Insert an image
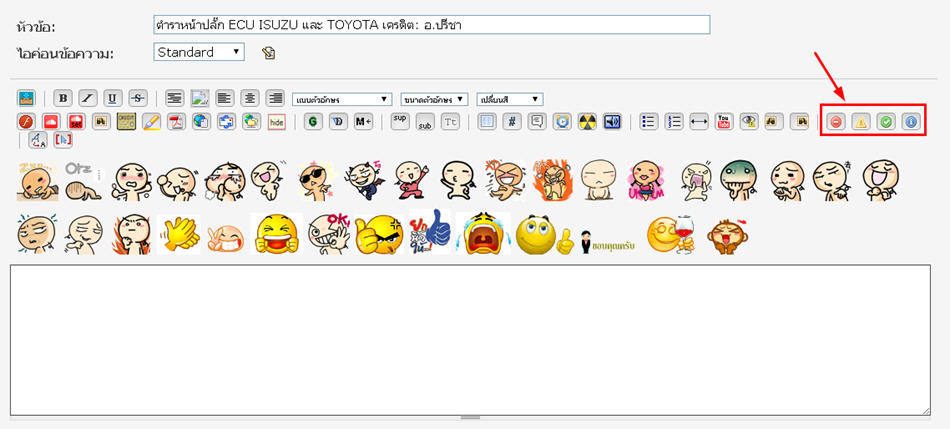Screen dimensions: 950x429 click(200, 98)
